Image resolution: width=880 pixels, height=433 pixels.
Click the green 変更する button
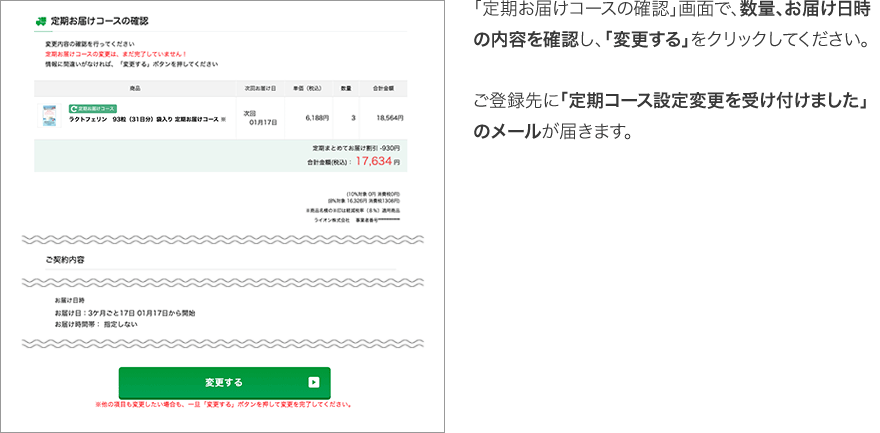(x=224, y=383)
